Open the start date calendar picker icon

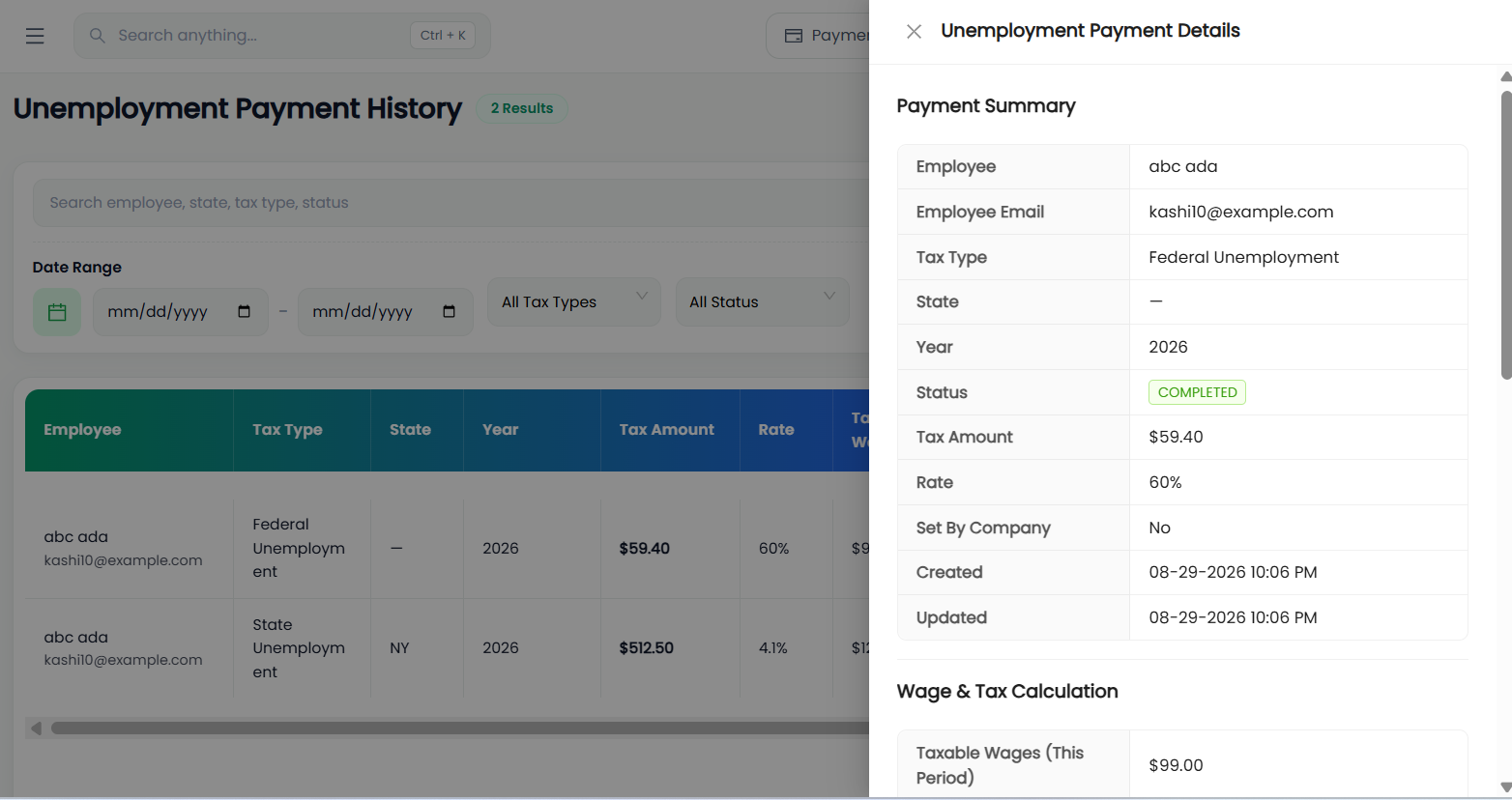244,311
